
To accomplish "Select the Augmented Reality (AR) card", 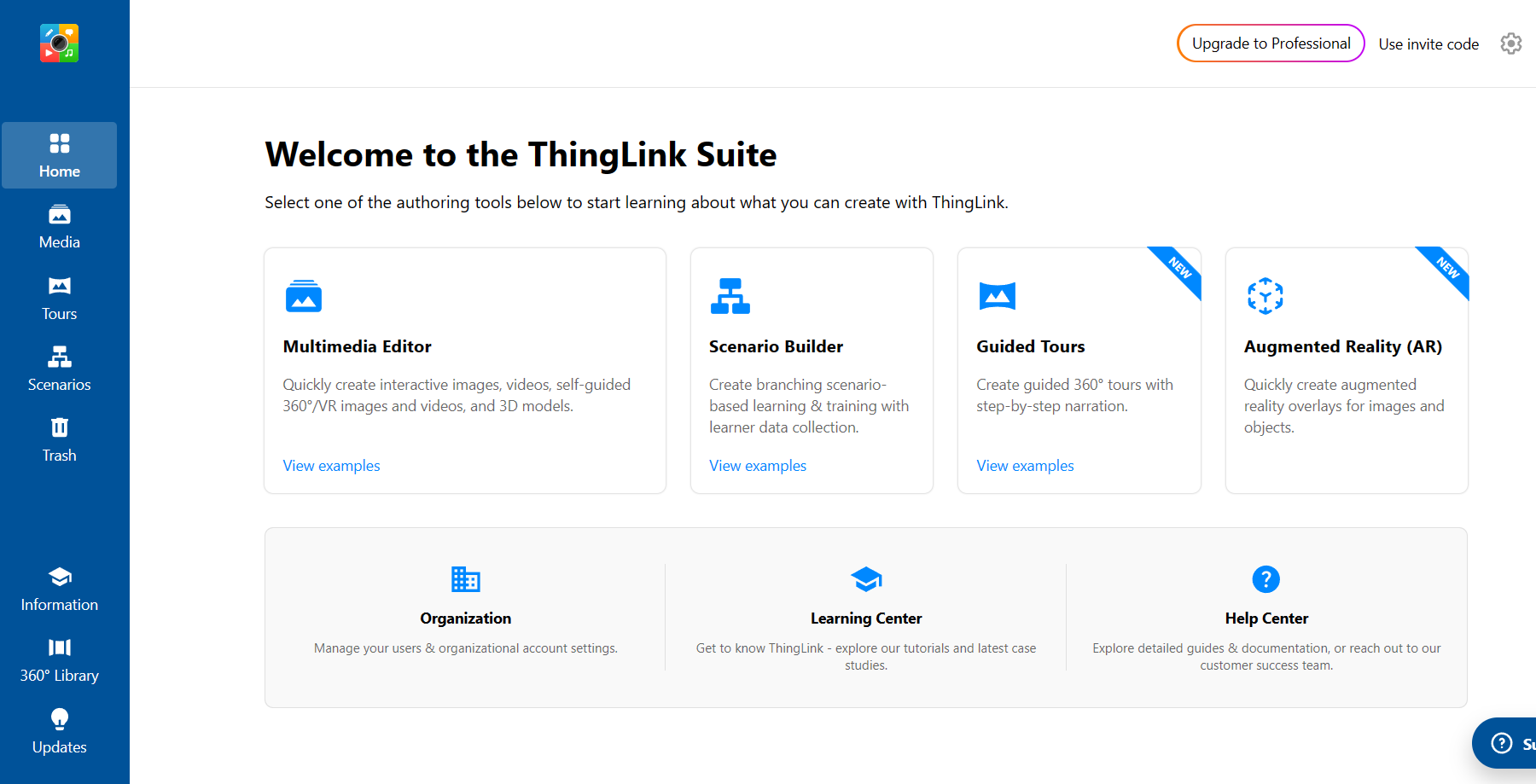I will coord(1346,370).
